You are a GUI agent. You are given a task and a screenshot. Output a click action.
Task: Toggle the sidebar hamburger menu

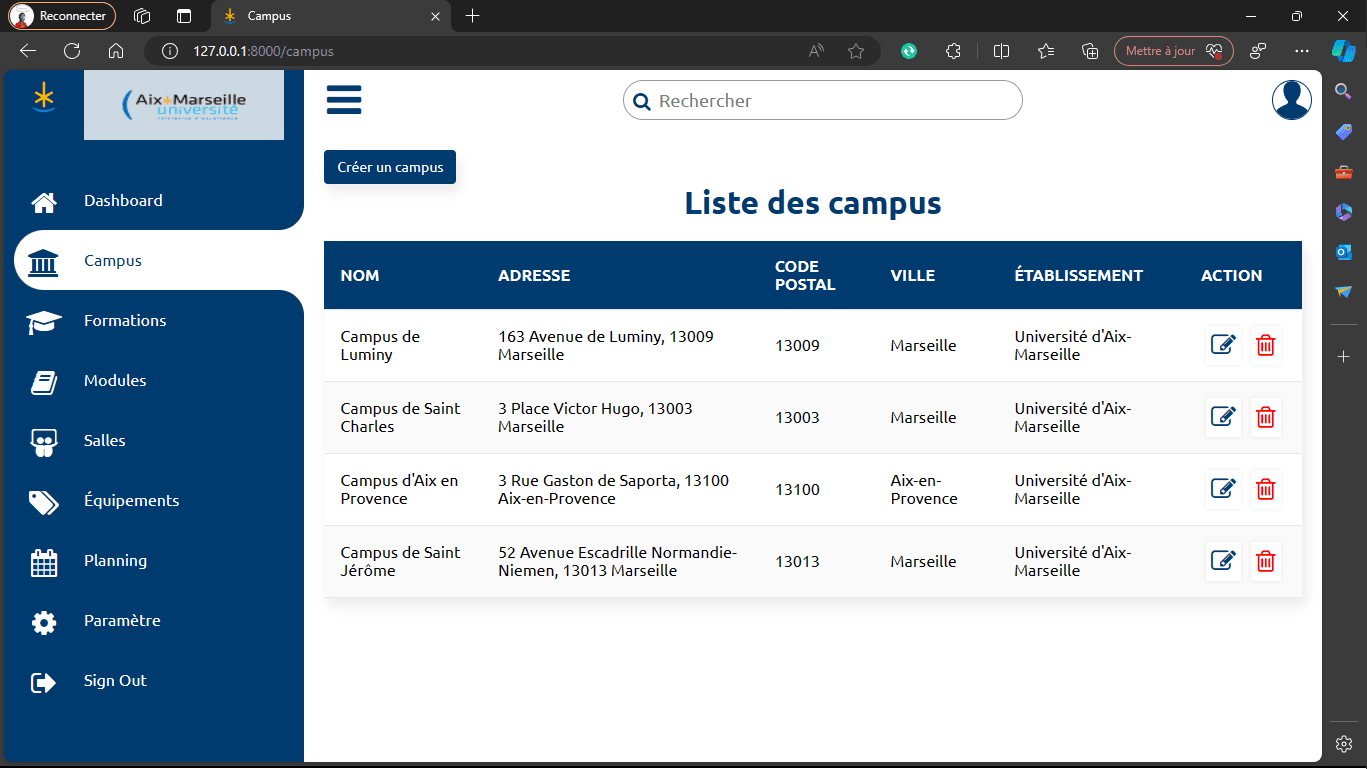click(344, 100)
